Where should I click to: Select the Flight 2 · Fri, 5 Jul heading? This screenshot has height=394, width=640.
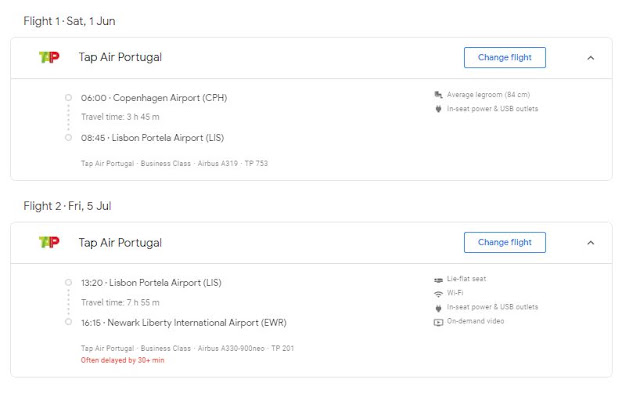point(67,206)
